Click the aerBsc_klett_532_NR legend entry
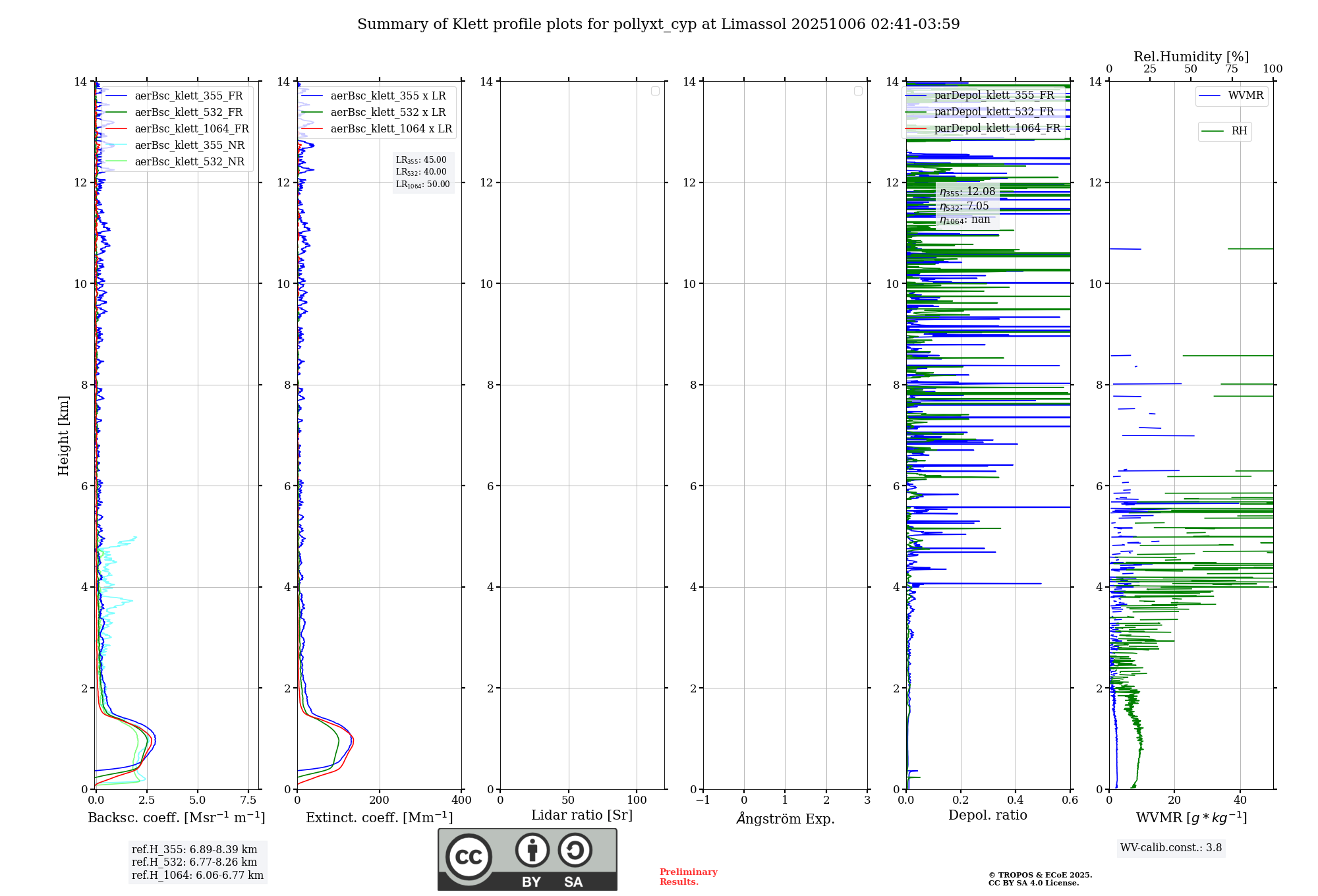 (189, 162)
